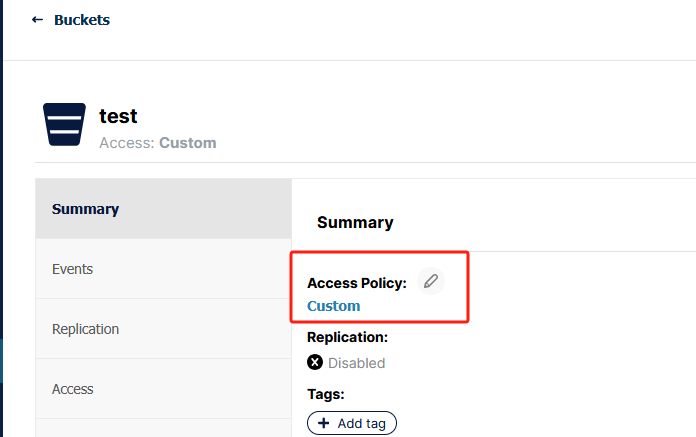Click the 'Tags:' label

326,394
